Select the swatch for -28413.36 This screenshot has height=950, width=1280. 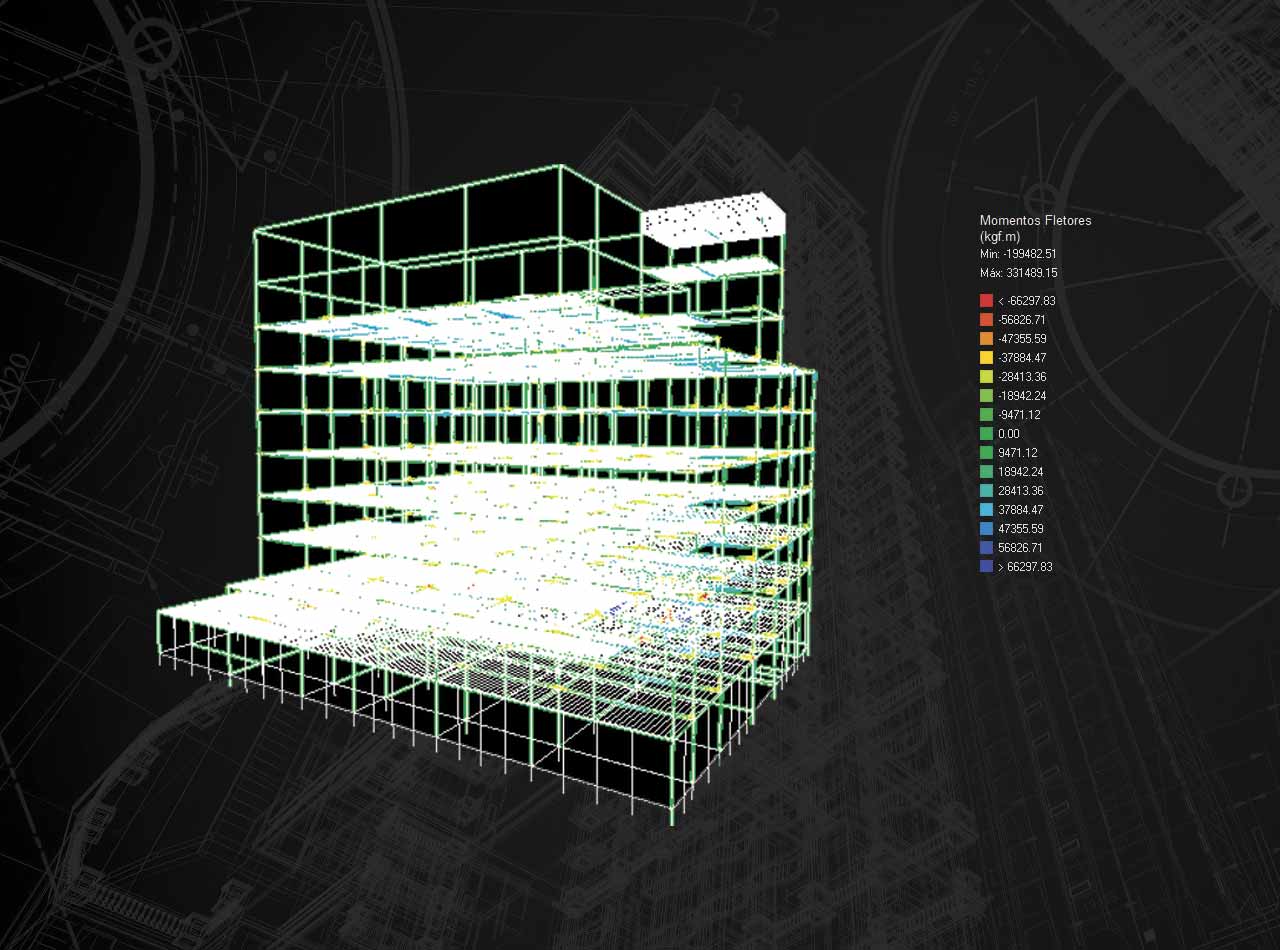pyautogui.click(x=986, y=377)
